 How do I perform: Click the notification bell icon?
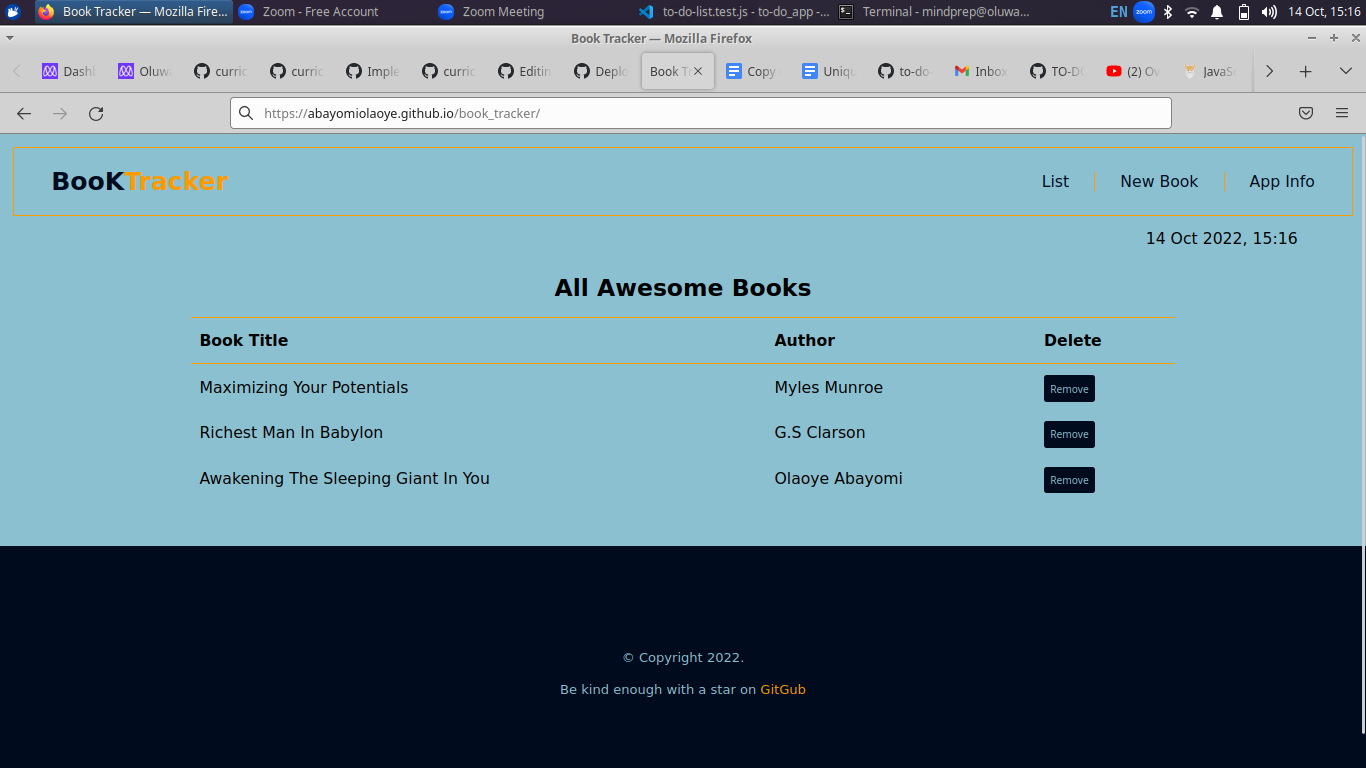pos(1215,12)
